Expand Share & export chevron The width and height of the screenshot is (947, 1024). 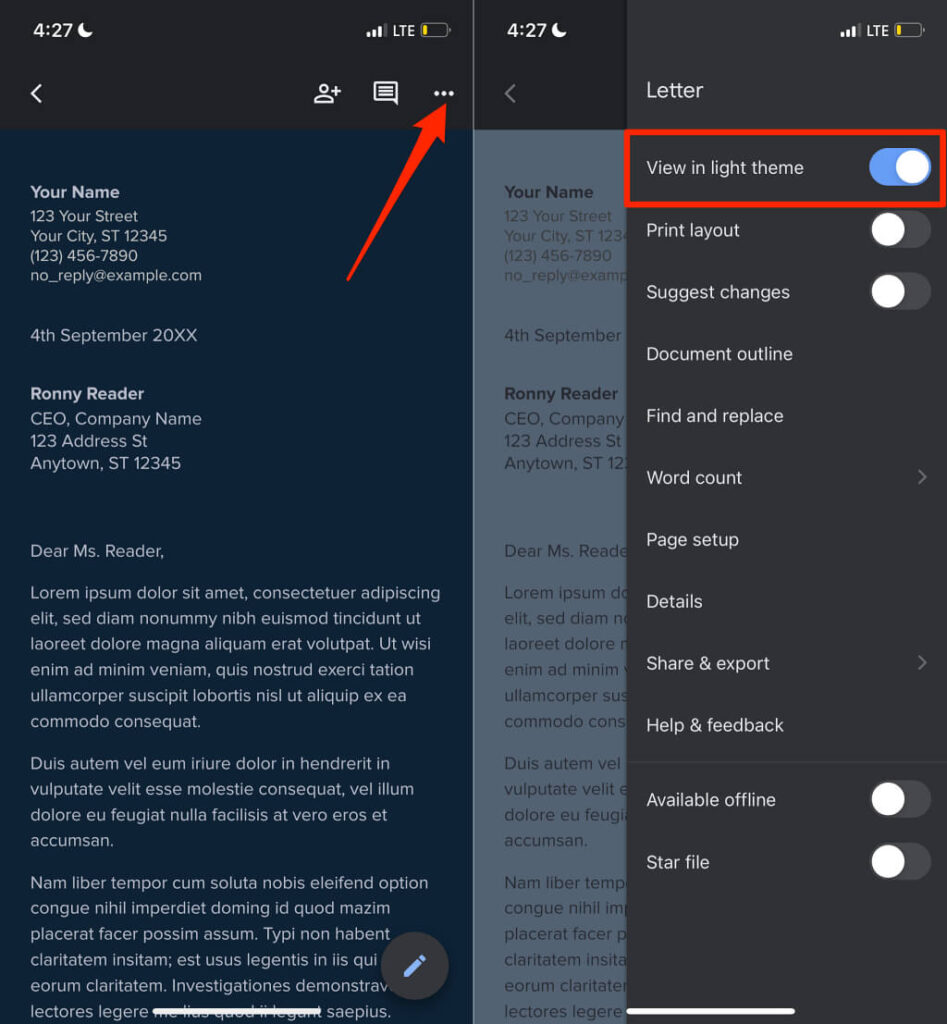click(x=922, y=663)
